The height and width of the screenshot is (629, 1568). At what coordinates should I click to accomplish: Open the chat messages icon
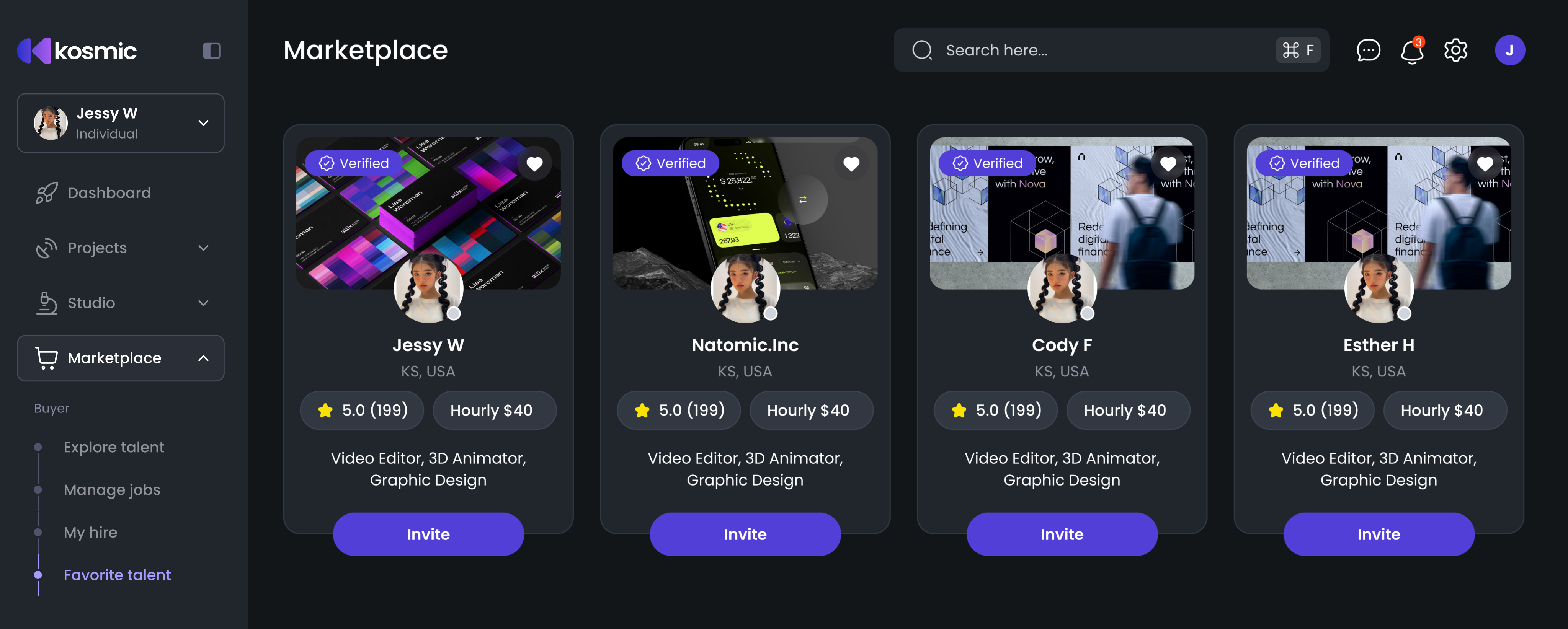pyautogui.click(x=1368, y=50)
